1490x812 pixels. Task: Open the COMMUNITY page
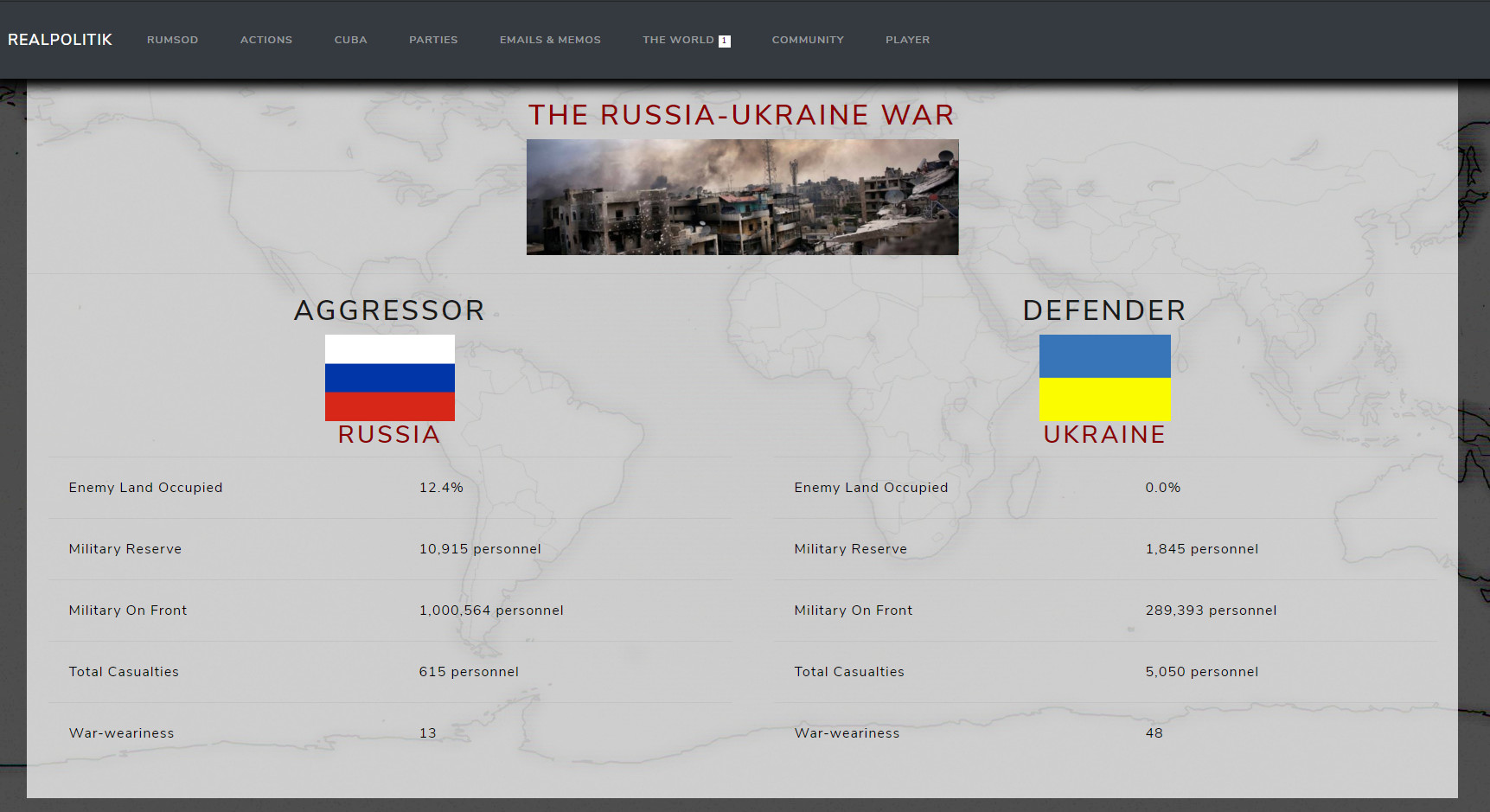pyautogui.click(x=808, y=39)
